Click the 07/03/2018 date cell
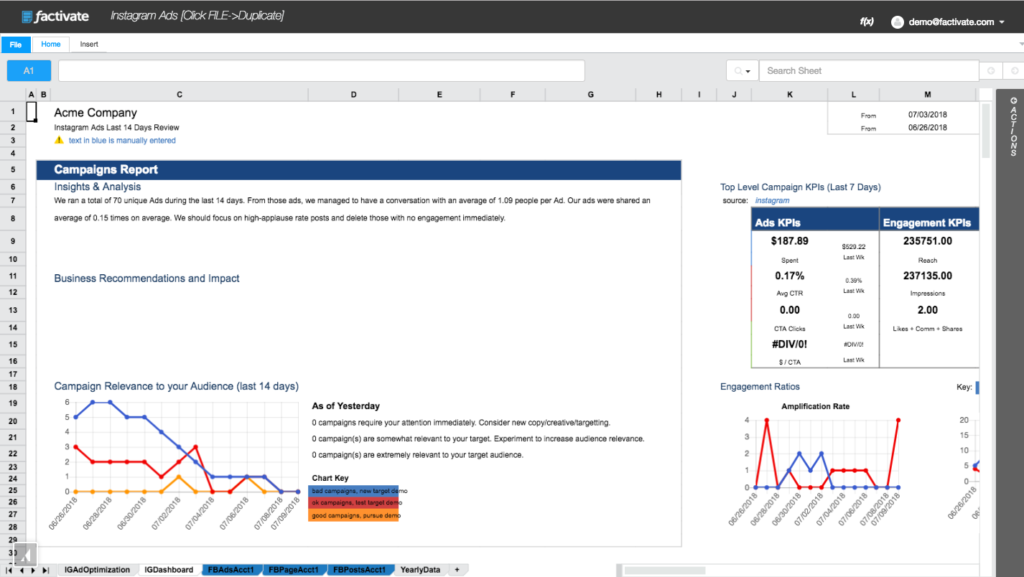Screen dimensions: 1024x577 tap(927, 114)
